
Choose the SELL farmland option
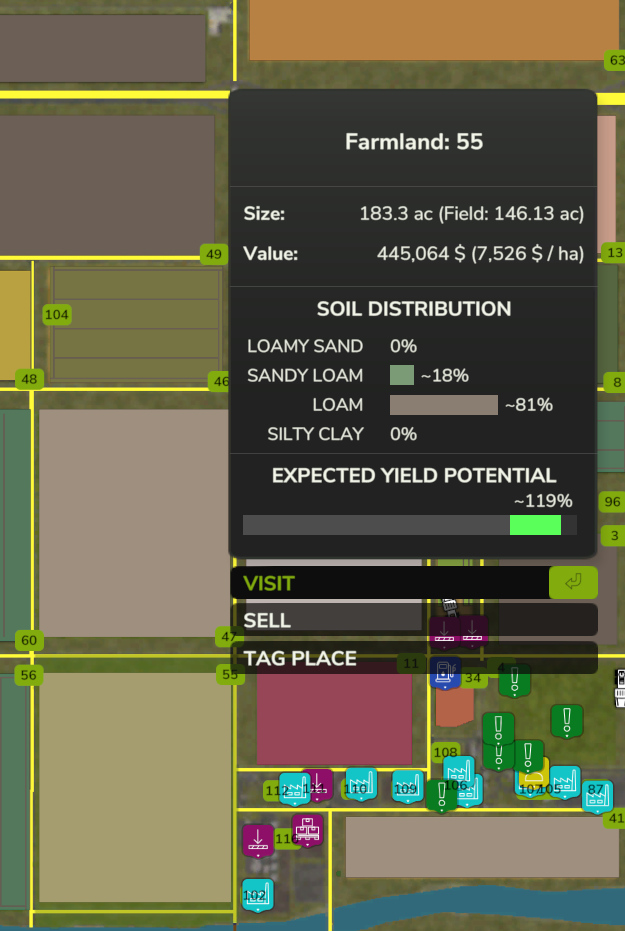(x=414, y=620)
